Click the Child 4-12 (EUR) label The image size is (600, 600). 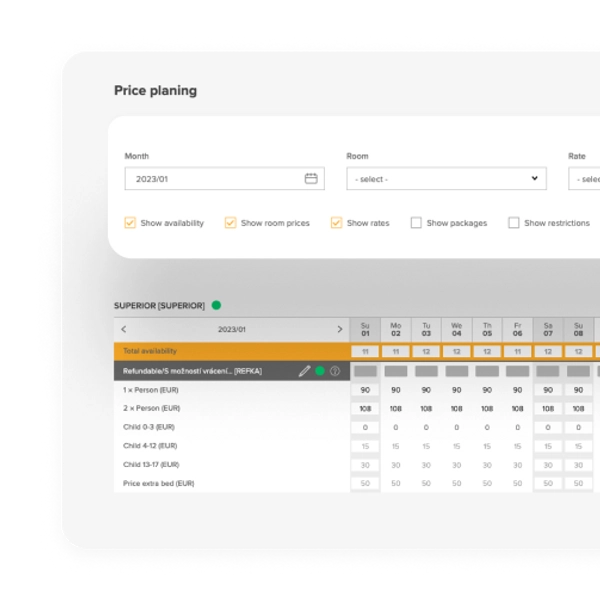coord(150,446)
